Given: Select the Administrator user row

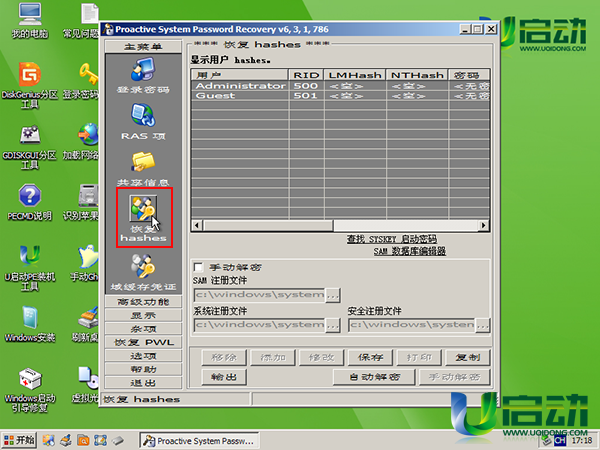Looking at the screenshot, I should click(341, 86).
